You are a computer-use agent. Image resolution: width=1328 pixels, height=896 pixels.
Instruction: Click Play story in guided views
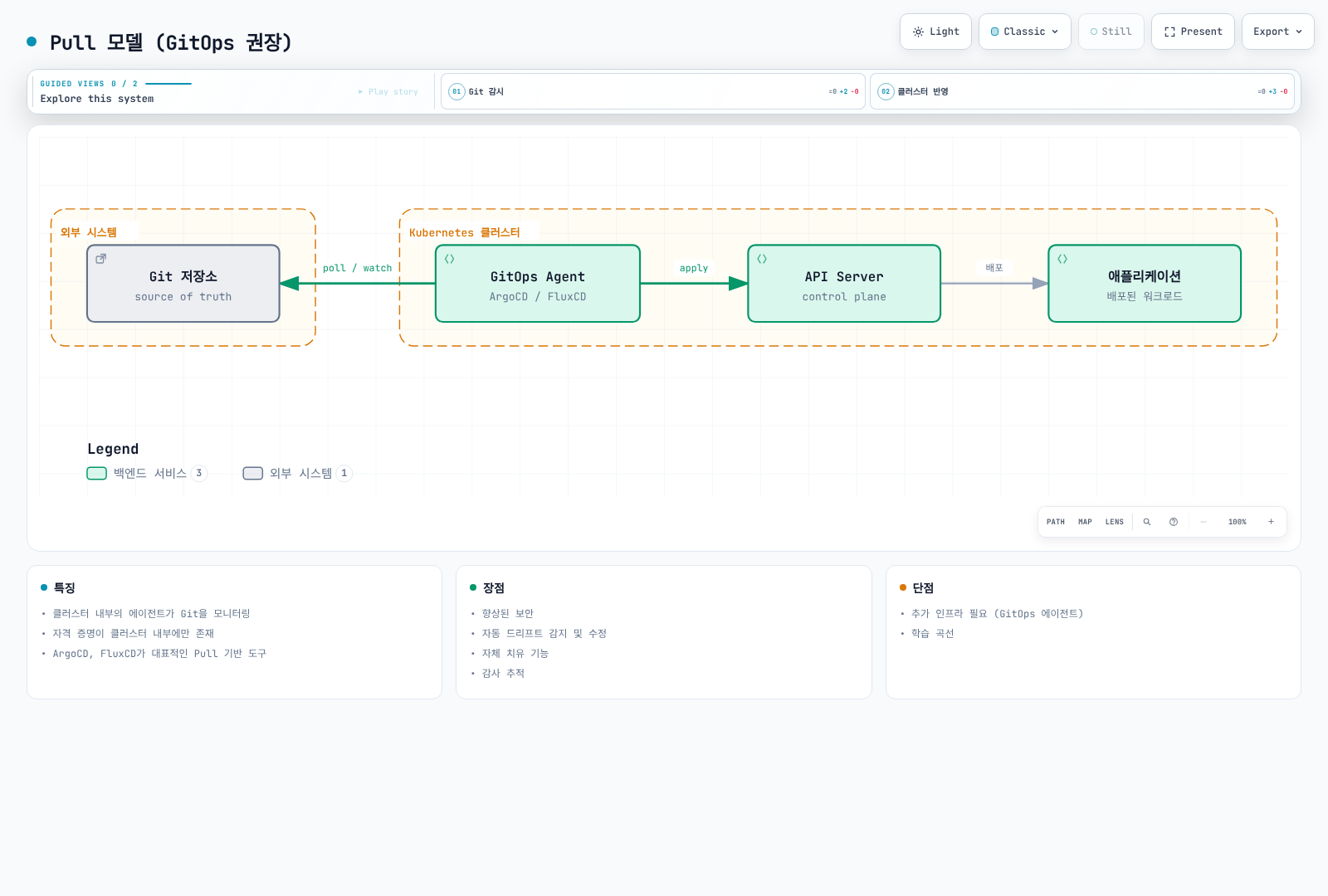coord(388,92)
